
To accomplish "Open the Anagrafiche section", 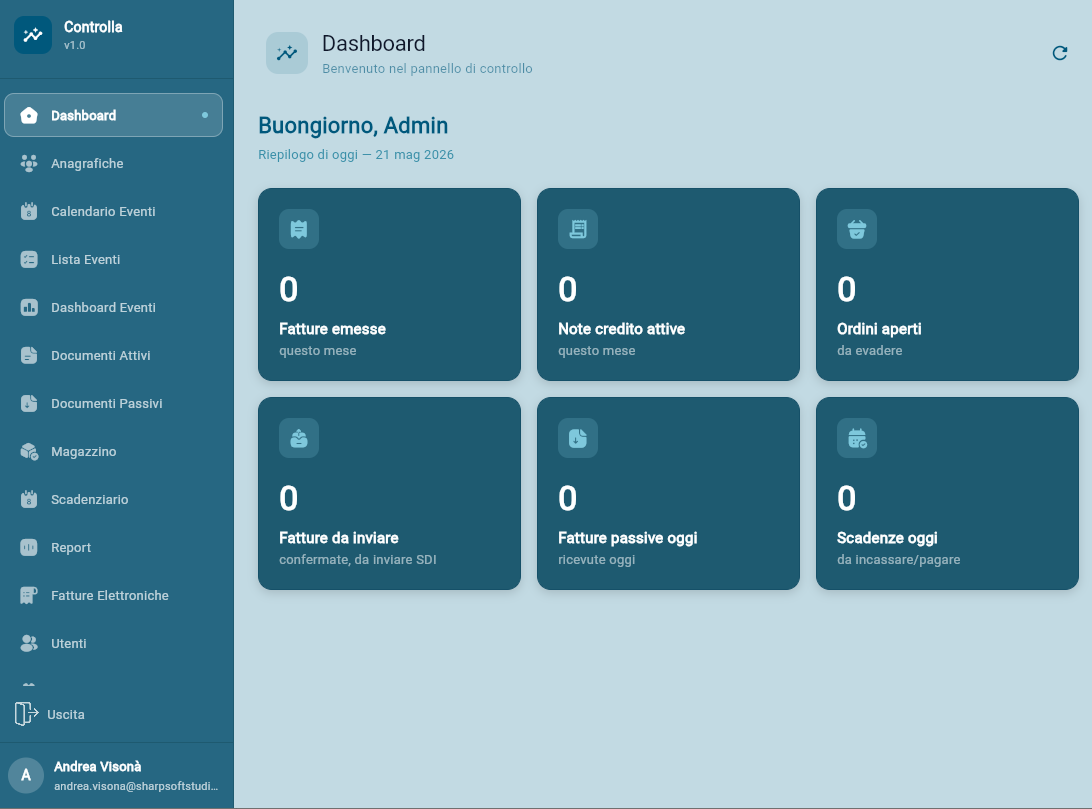I will click(x=114, y=164).
